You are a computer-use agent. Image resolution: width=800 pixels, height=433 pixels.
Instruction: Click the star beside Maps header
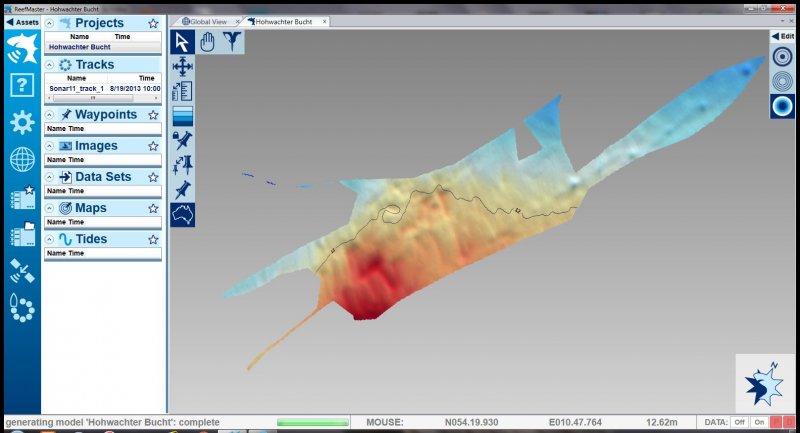pos(153,208)
